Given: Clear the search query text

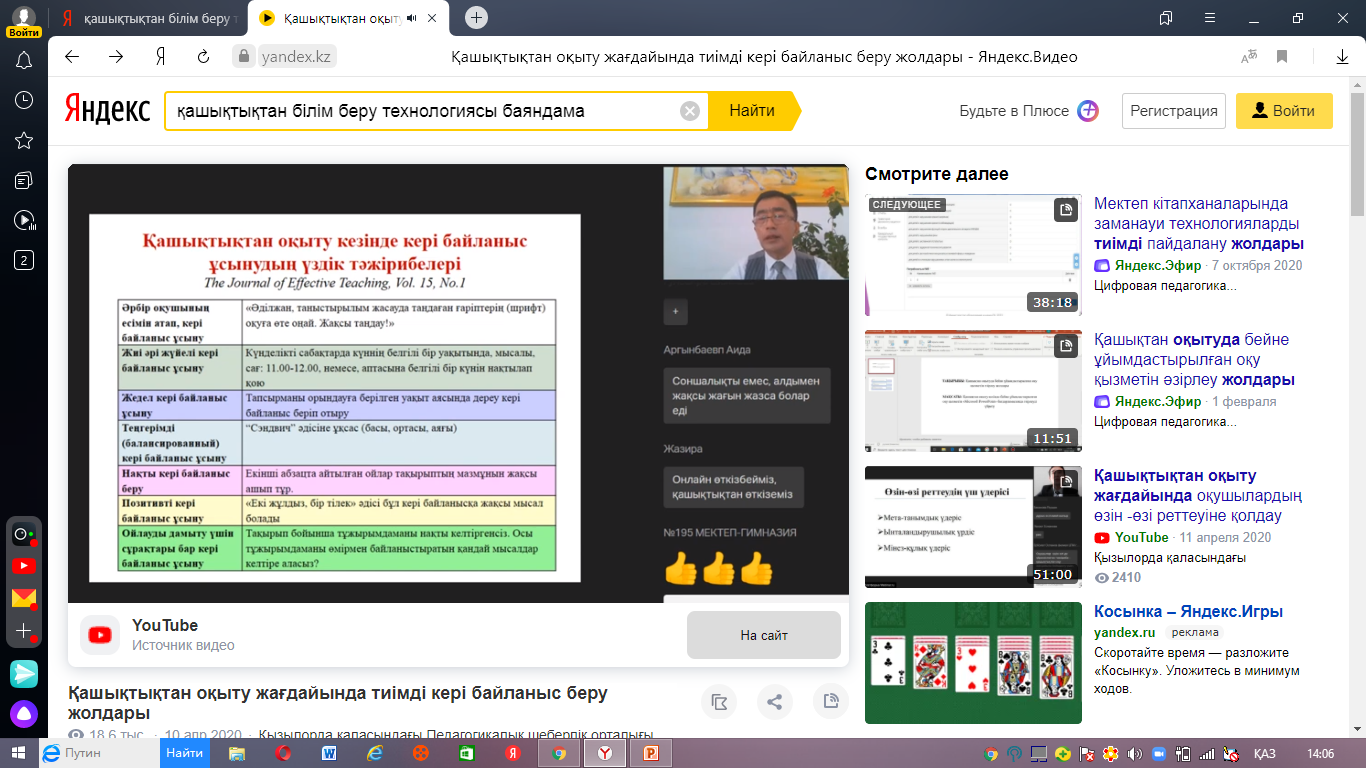Looking at the screenshot, I should coord(689,111).
